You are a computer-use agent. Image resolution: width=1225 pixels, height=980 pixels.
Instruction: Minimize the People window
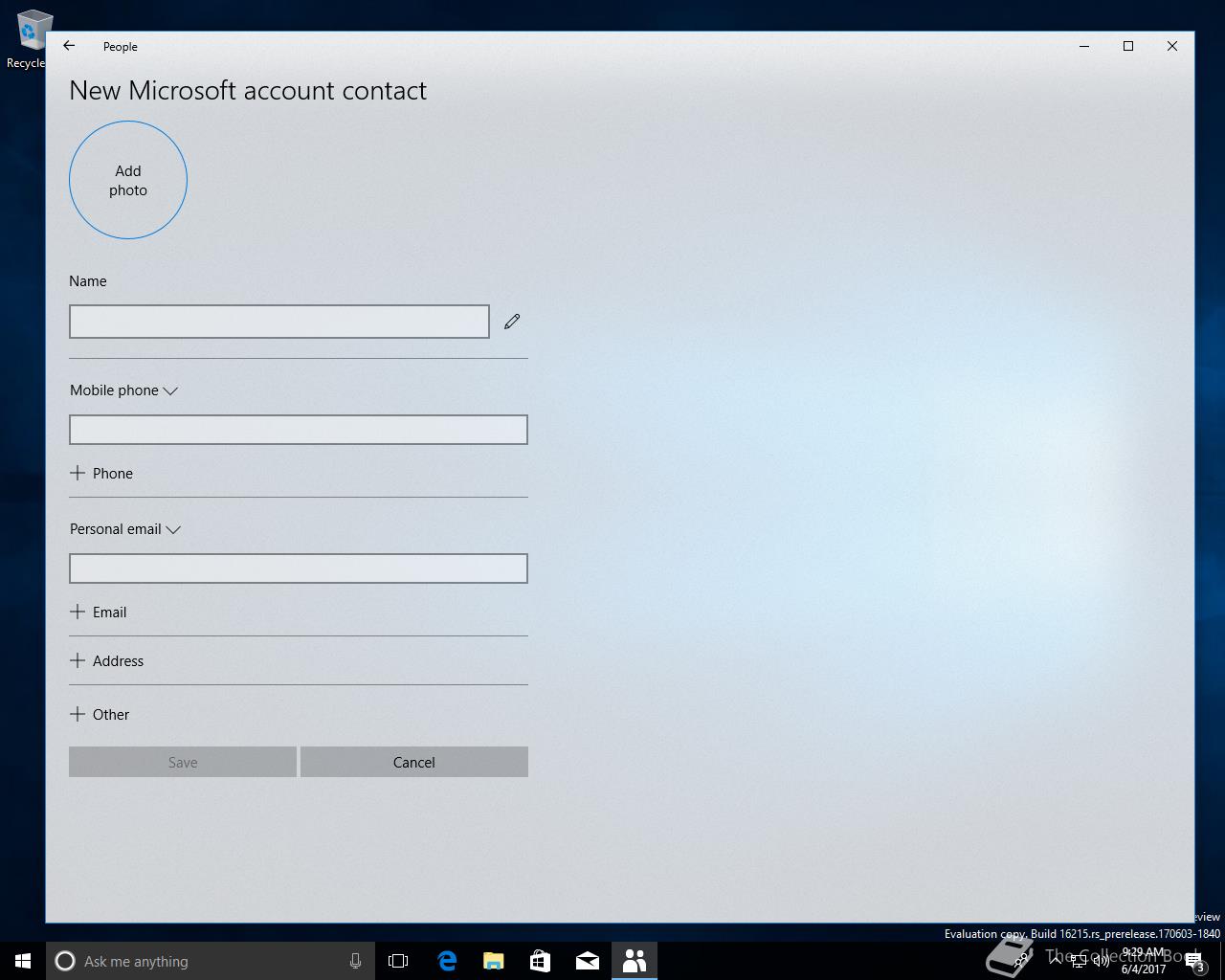point(1084,46)
